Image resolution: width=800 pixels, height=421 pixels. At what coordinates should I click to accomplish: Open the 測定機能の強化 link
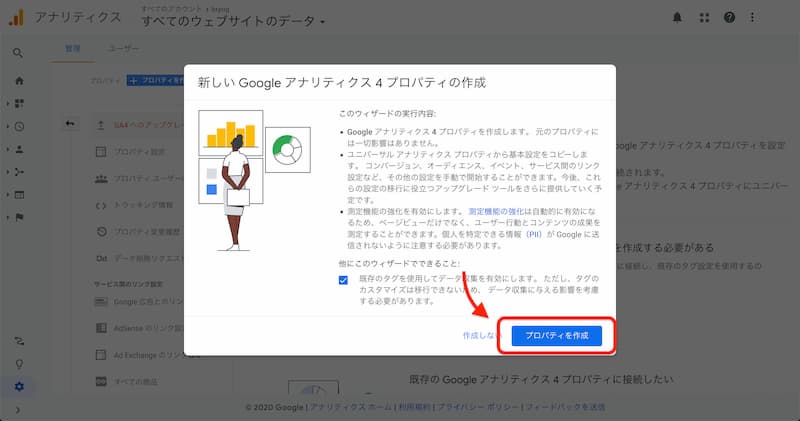(496, 211)
